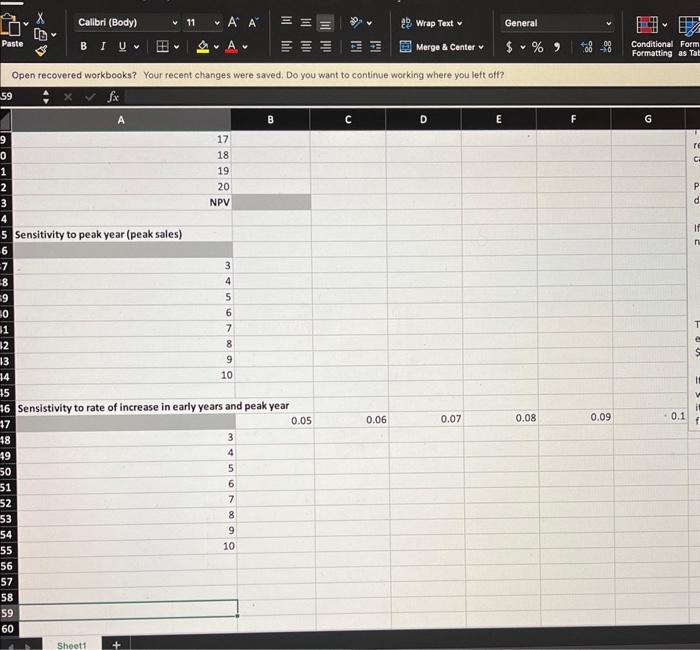
Task: Select column B header
Action: (270, 120)
